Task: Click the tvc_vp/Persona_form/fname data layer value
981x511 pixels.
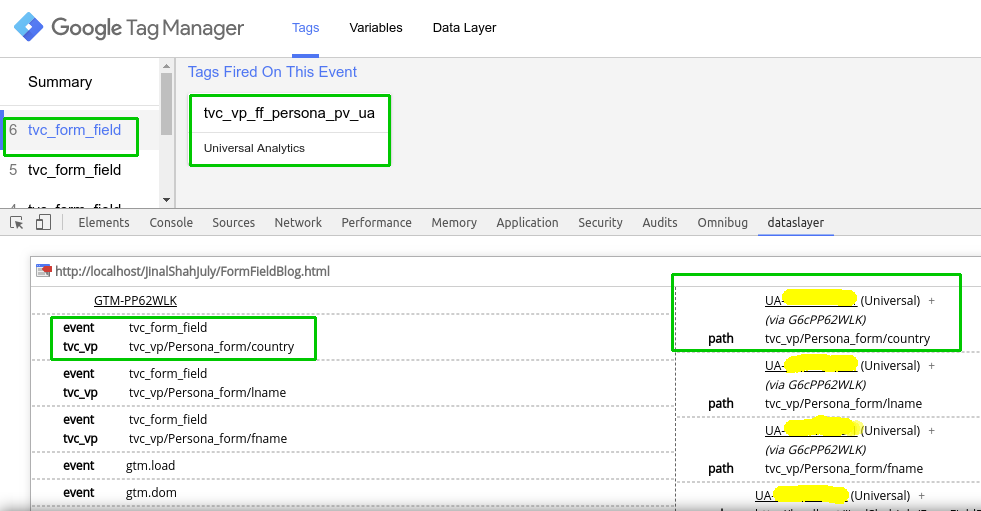Action: click(208, 439)
